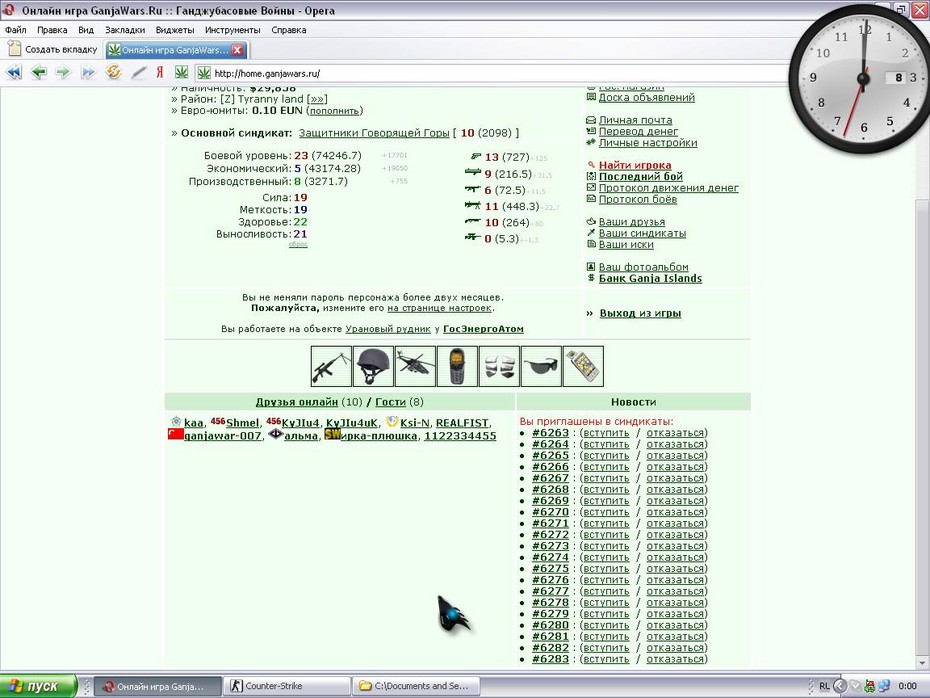This screenshot has width=930, height=698.
Task: Click the pencil/wand toolbar icon
Action: pos(139,72)
